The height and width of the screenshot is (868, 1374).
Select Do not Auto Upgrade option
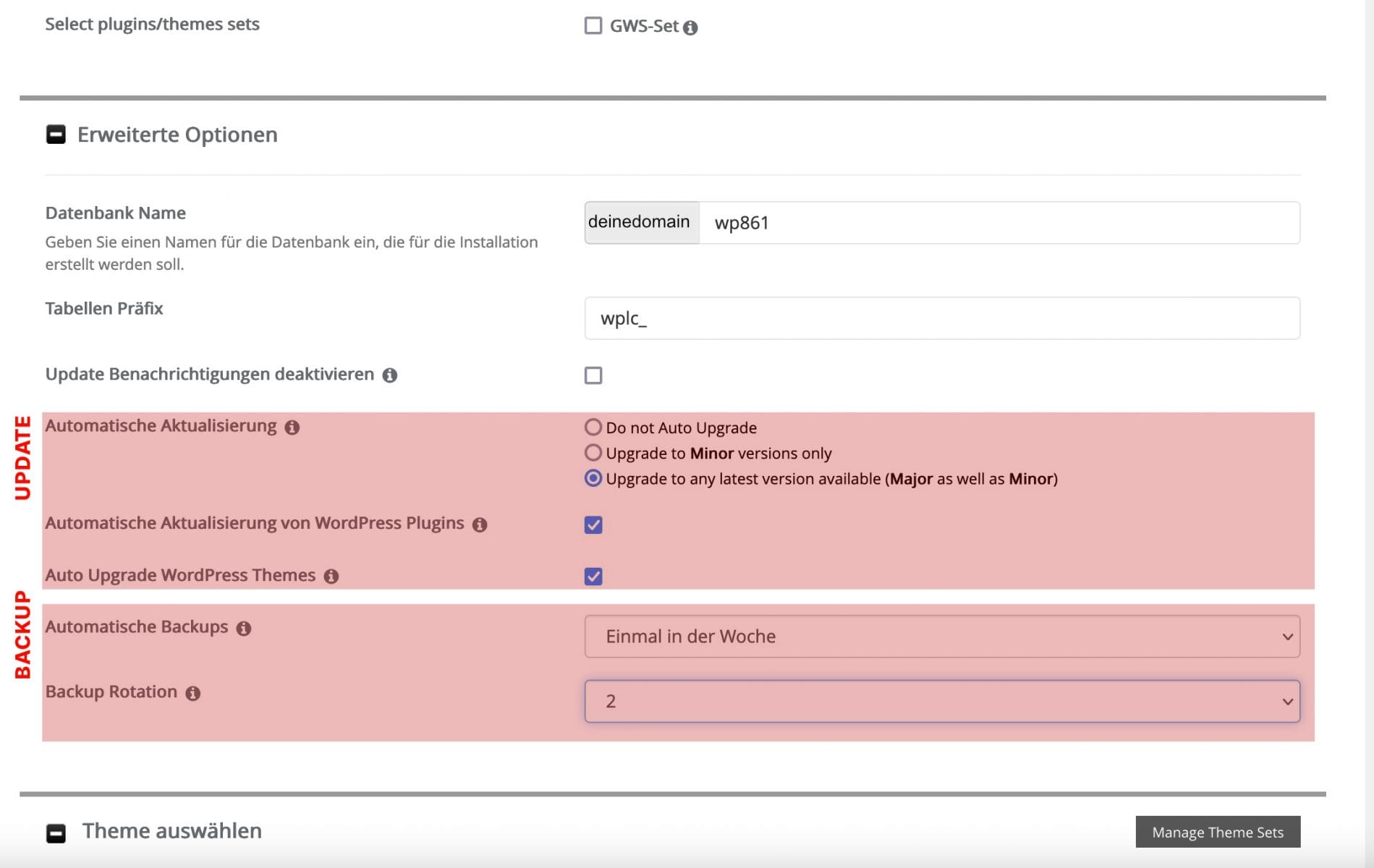click(593, 427)
